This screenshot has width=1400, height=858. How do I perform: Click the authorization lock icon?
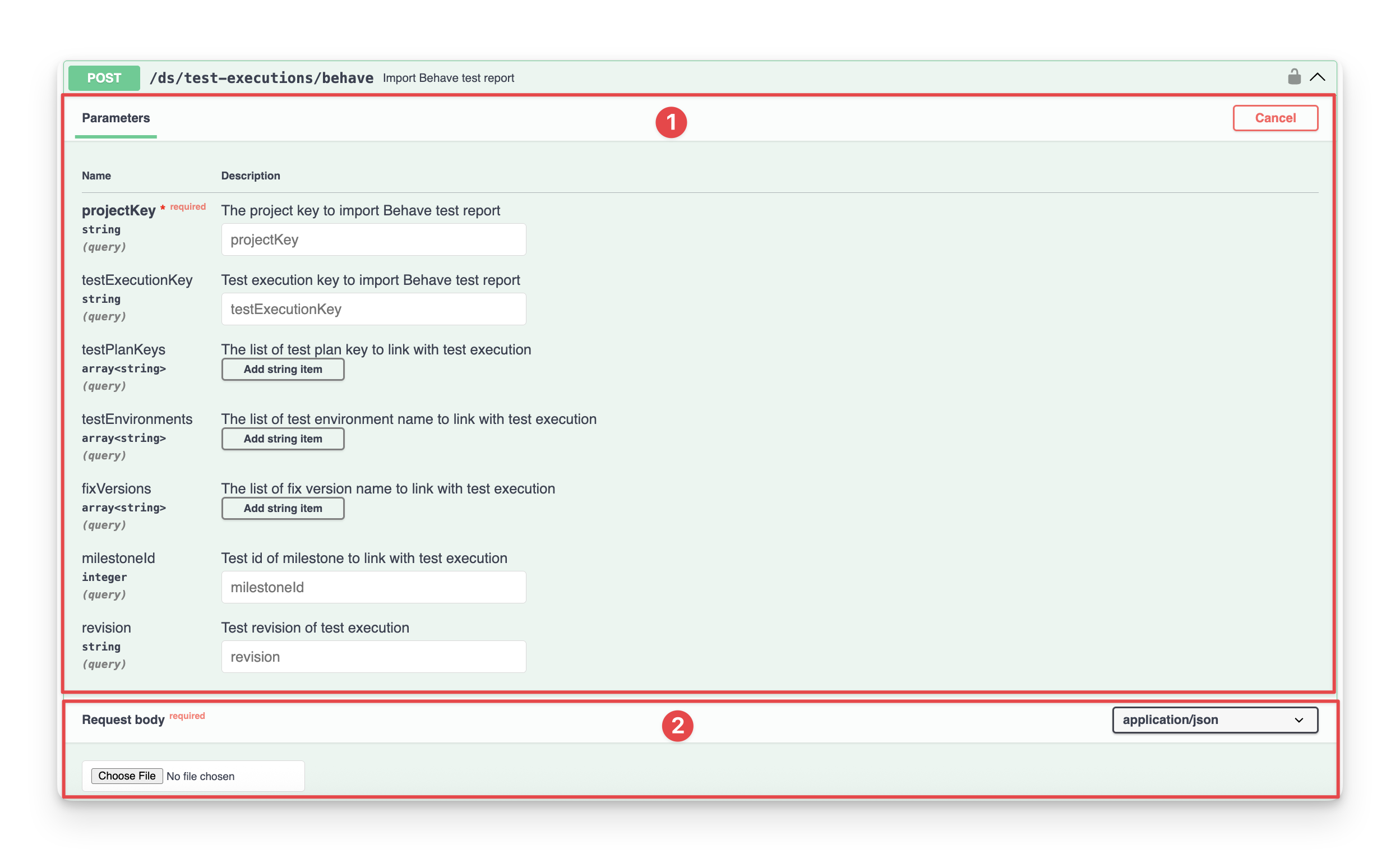[x=1293, y=77]
